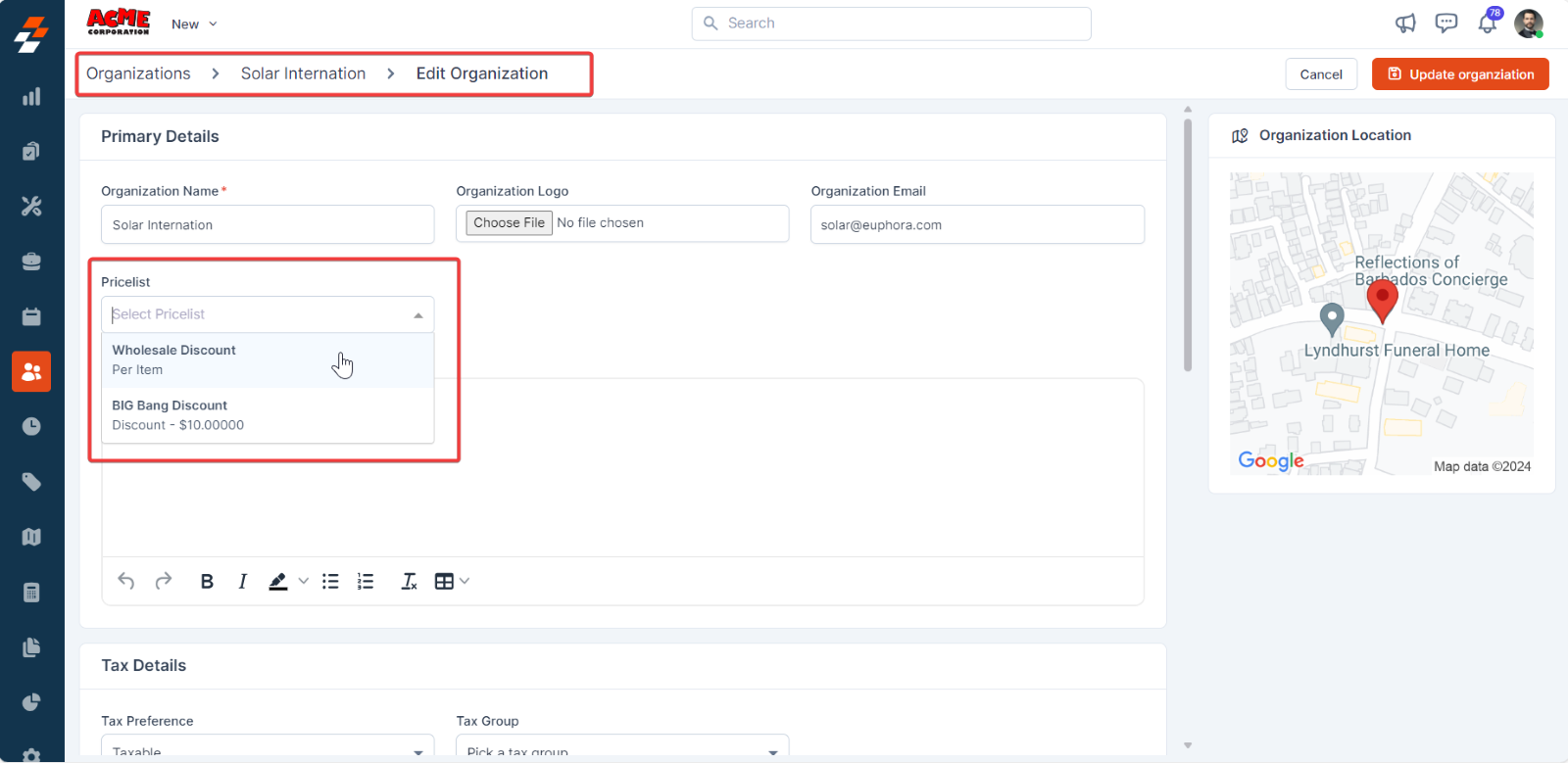Open the chat messages icon
Screen dimensions: 1568x763
click(1446, 24)
